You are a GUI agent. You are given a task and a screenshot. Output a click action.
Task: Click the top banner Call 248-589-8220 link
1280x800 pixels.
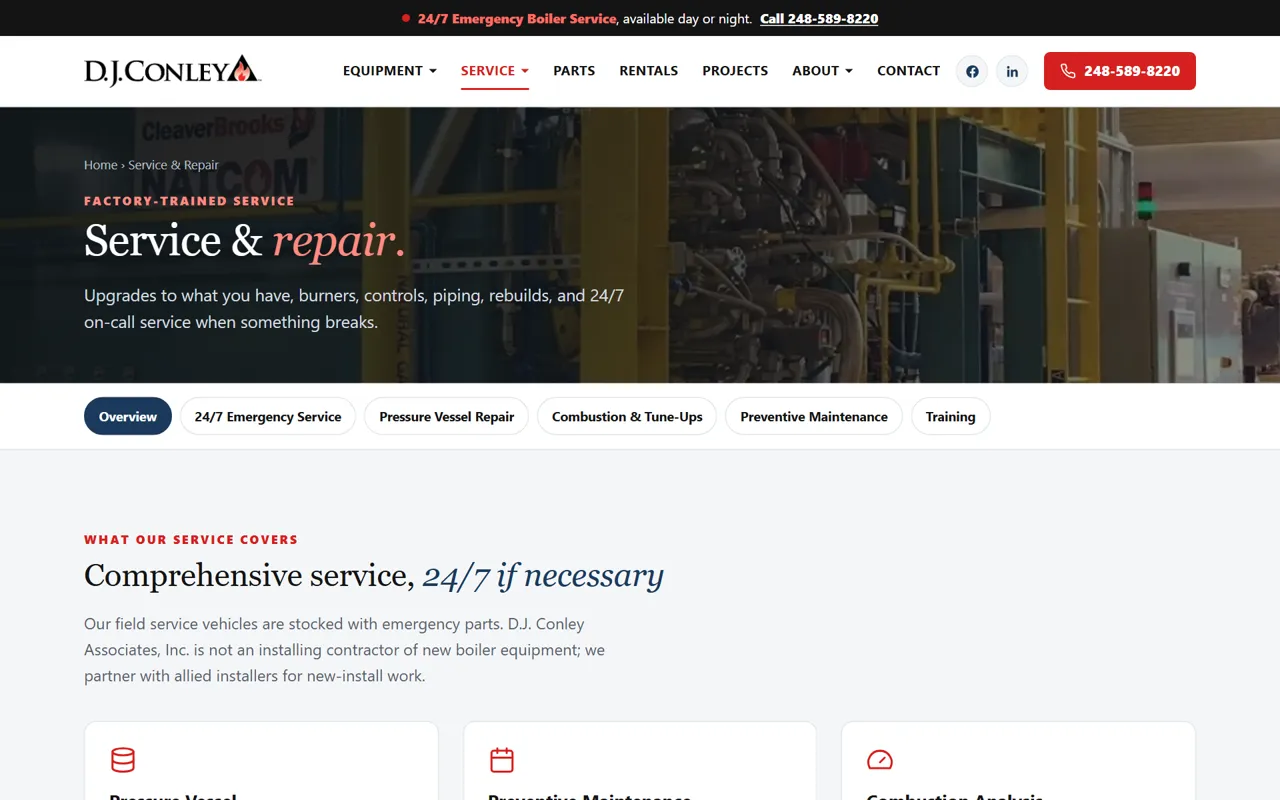[x=819, y=19]
